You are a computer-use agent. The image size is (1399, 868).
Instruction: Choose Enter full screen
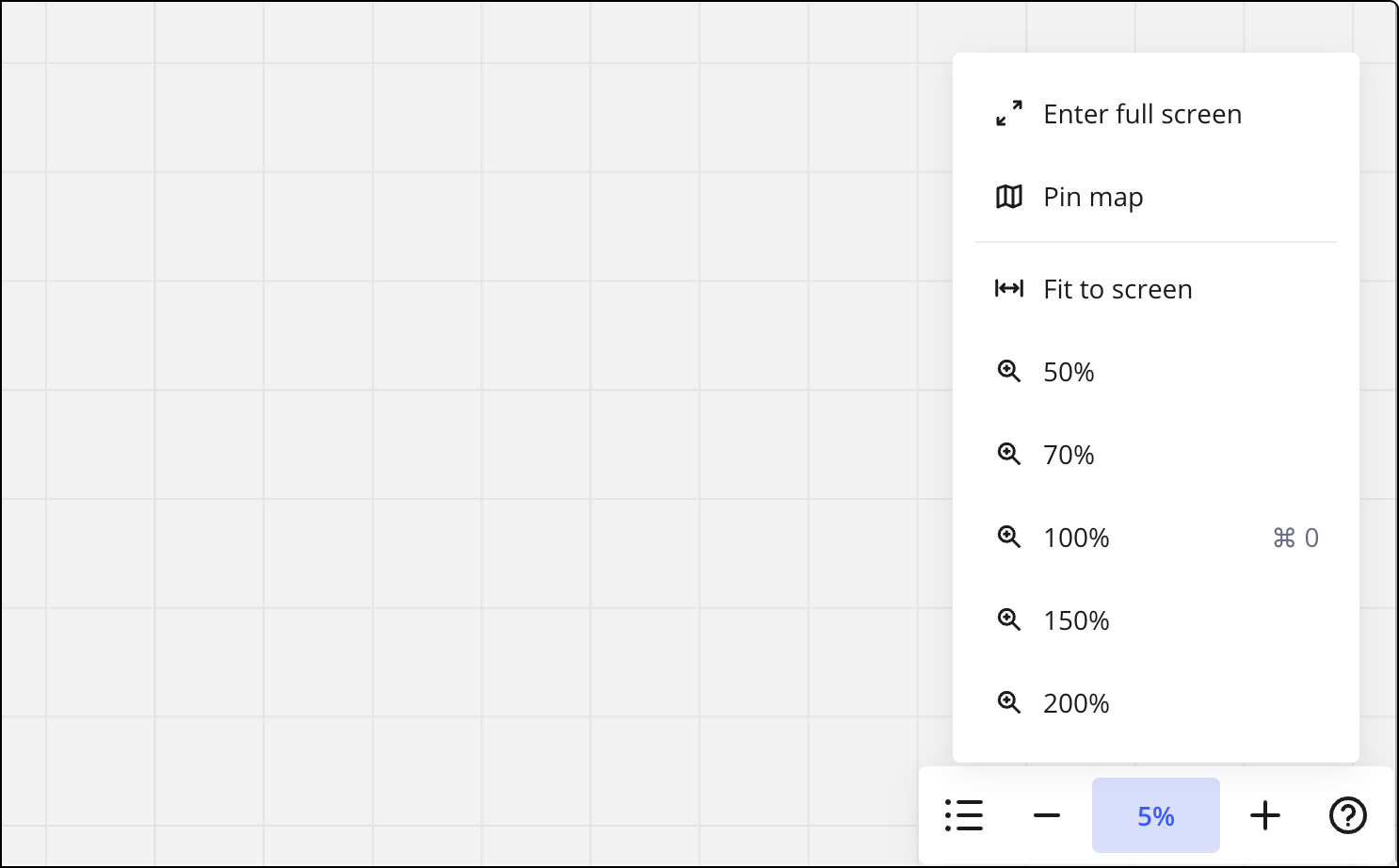(x=1142, y=113)
